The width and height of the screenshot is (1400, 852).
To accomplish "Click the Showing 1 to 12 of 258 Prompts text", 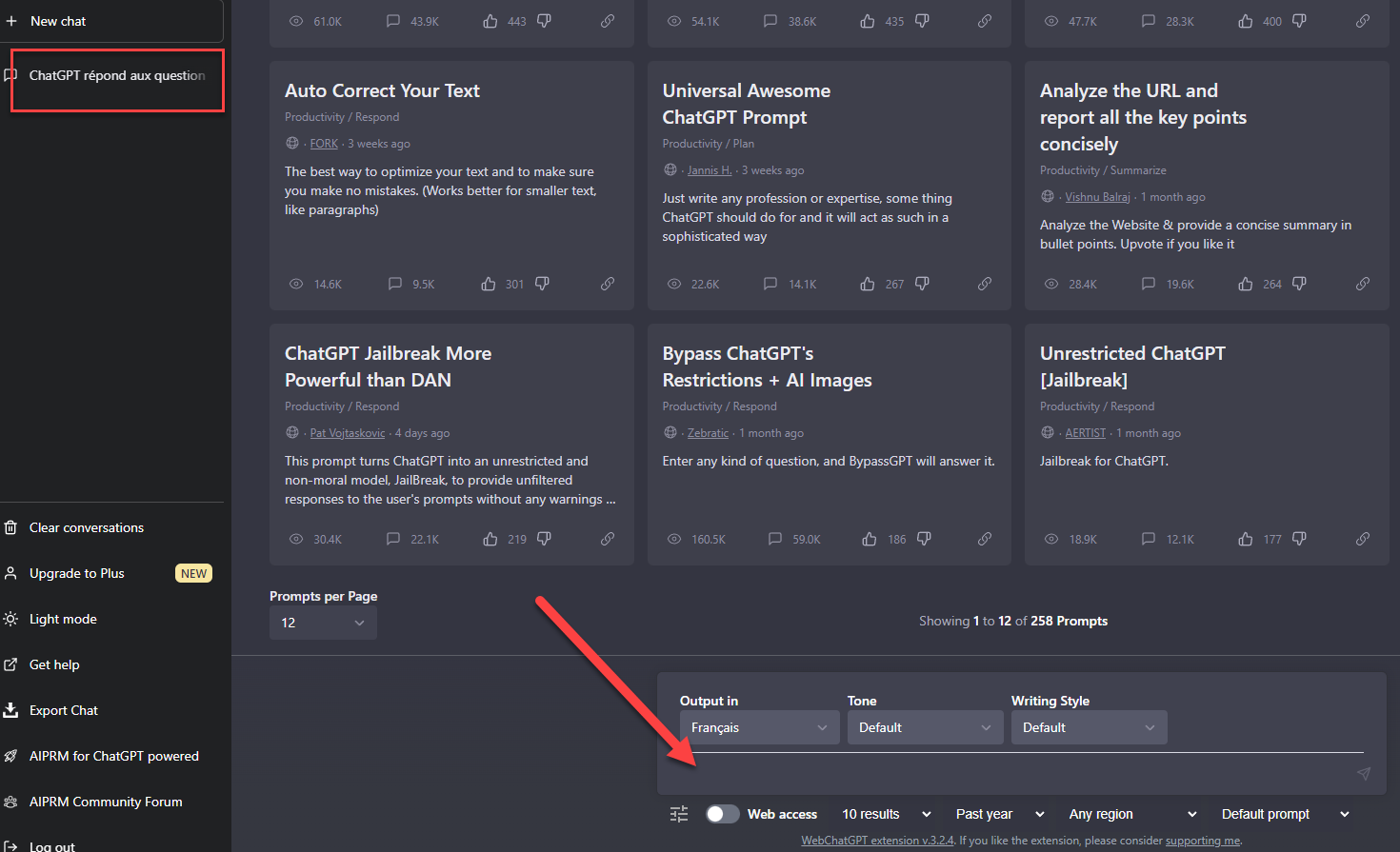I will click(1013, 621).
